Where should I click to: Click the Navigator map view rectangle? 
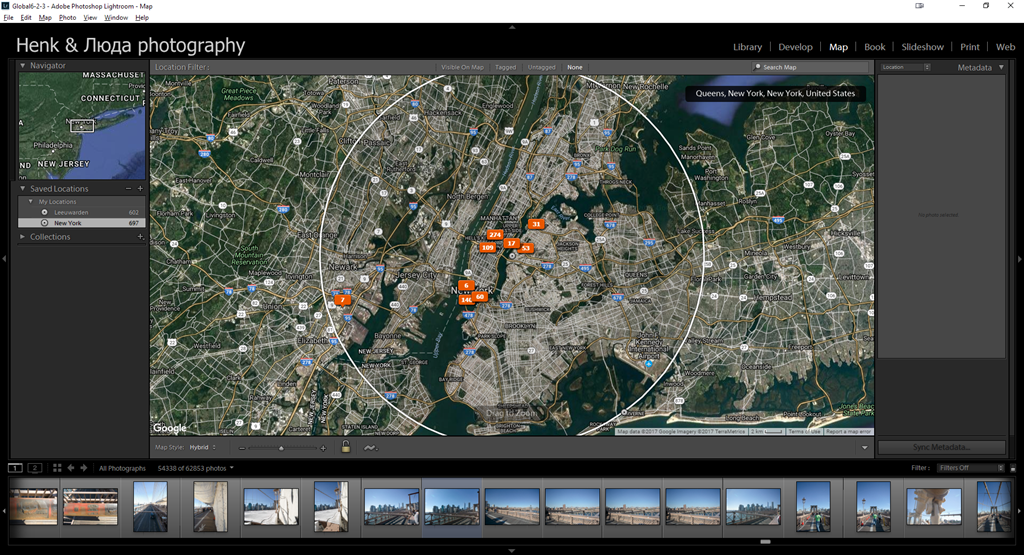click(82, 125)
